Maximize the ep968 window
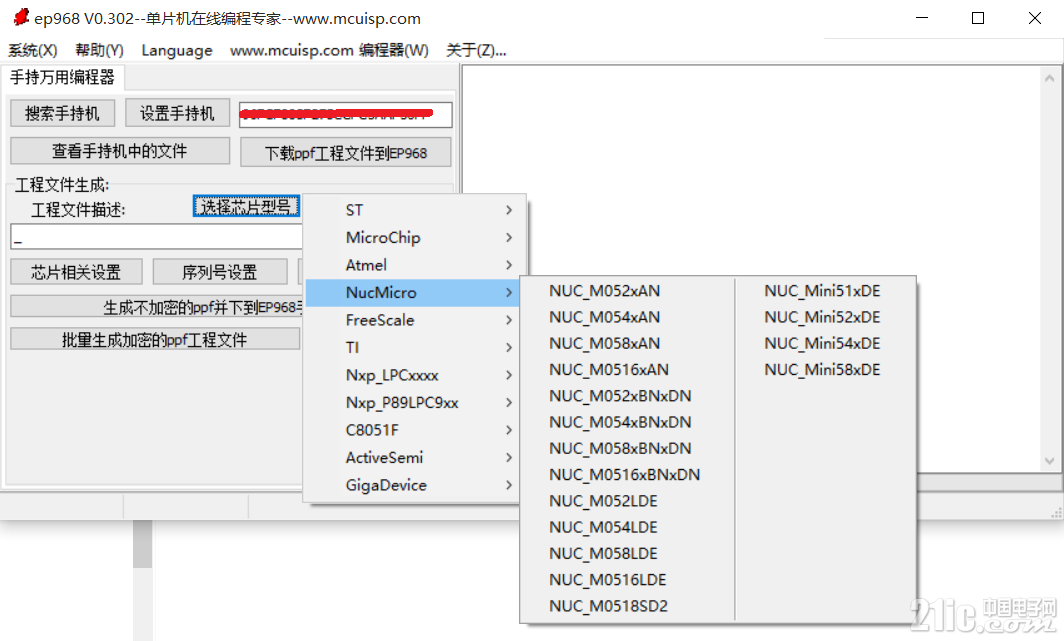Viewport: 1064px width, 641px height. click(x=978, y=18)
